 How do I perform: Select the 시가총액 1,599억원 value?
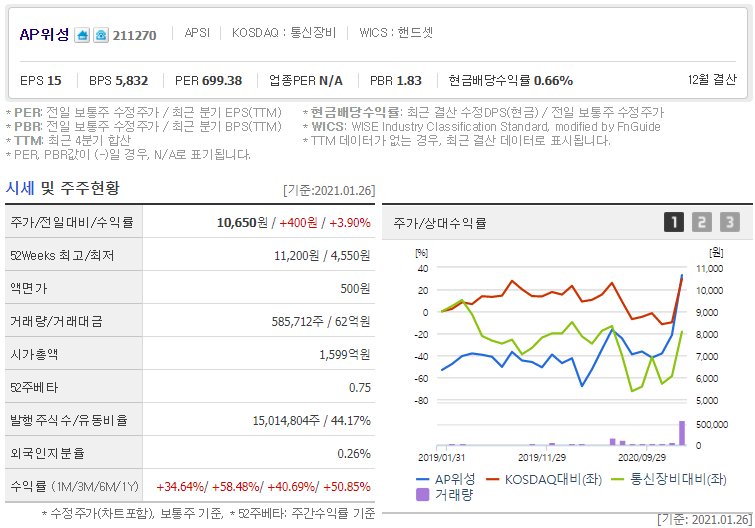(344, 355)
